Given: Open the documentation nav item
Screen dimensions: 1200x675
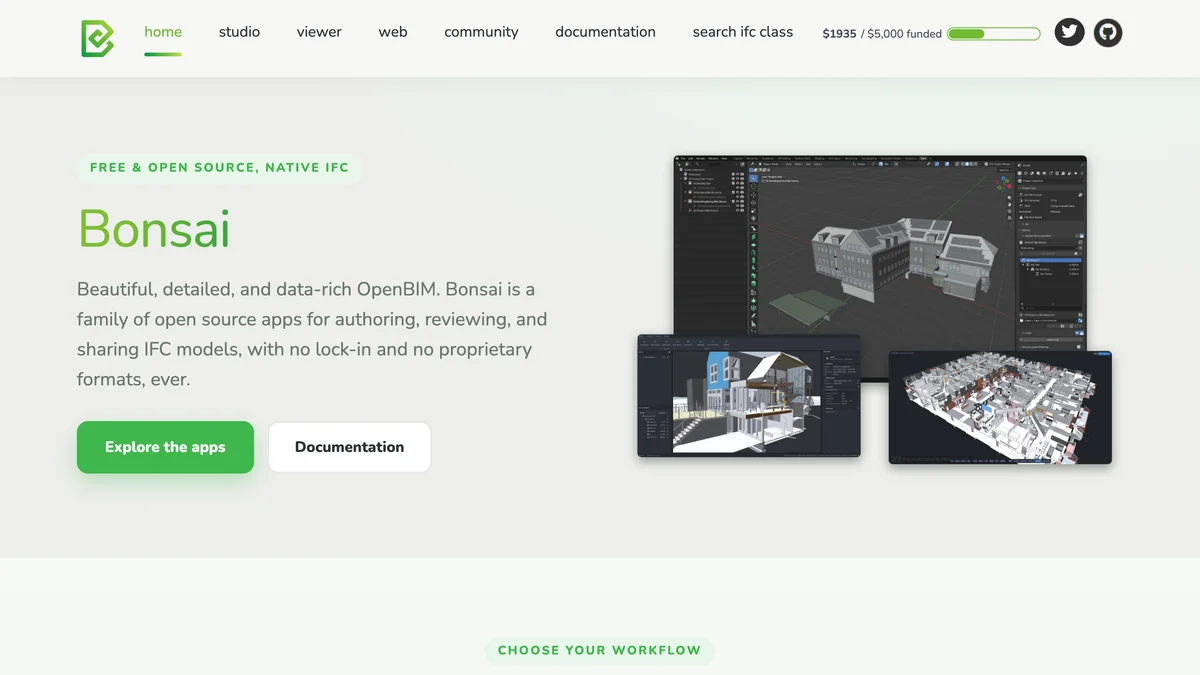Looking at the screenshot, I should pyautogui.click(x=605, y=32).
